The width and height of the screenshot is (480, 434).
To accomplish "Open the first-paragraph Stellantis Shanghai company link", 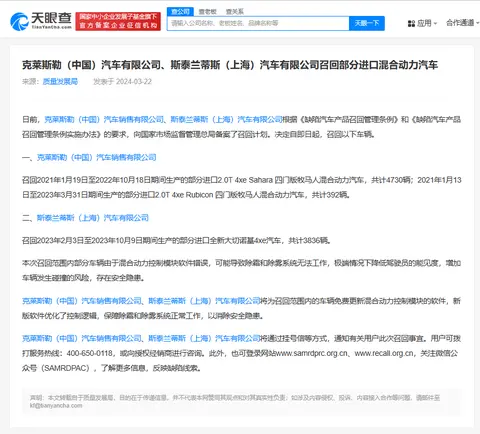I will tap(226, 119).
